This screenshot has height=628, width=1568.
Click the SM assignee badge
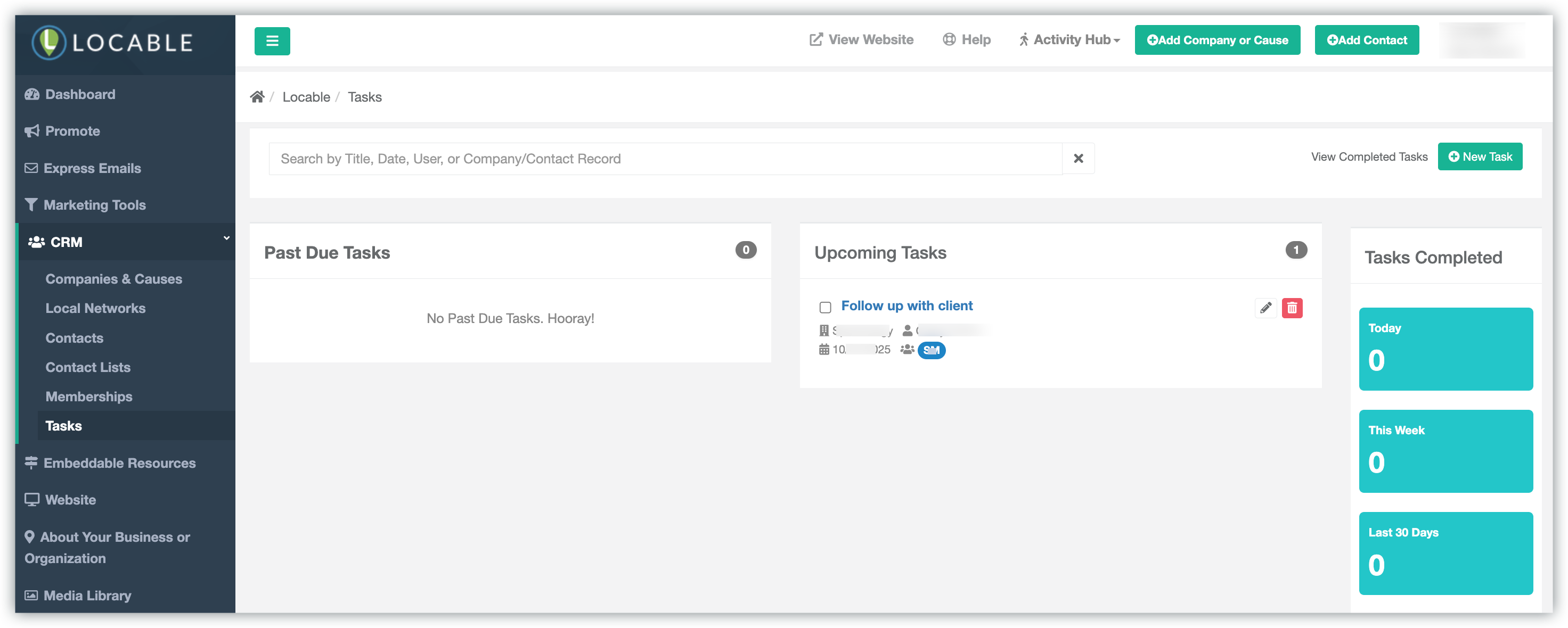[x=930, y=351]
